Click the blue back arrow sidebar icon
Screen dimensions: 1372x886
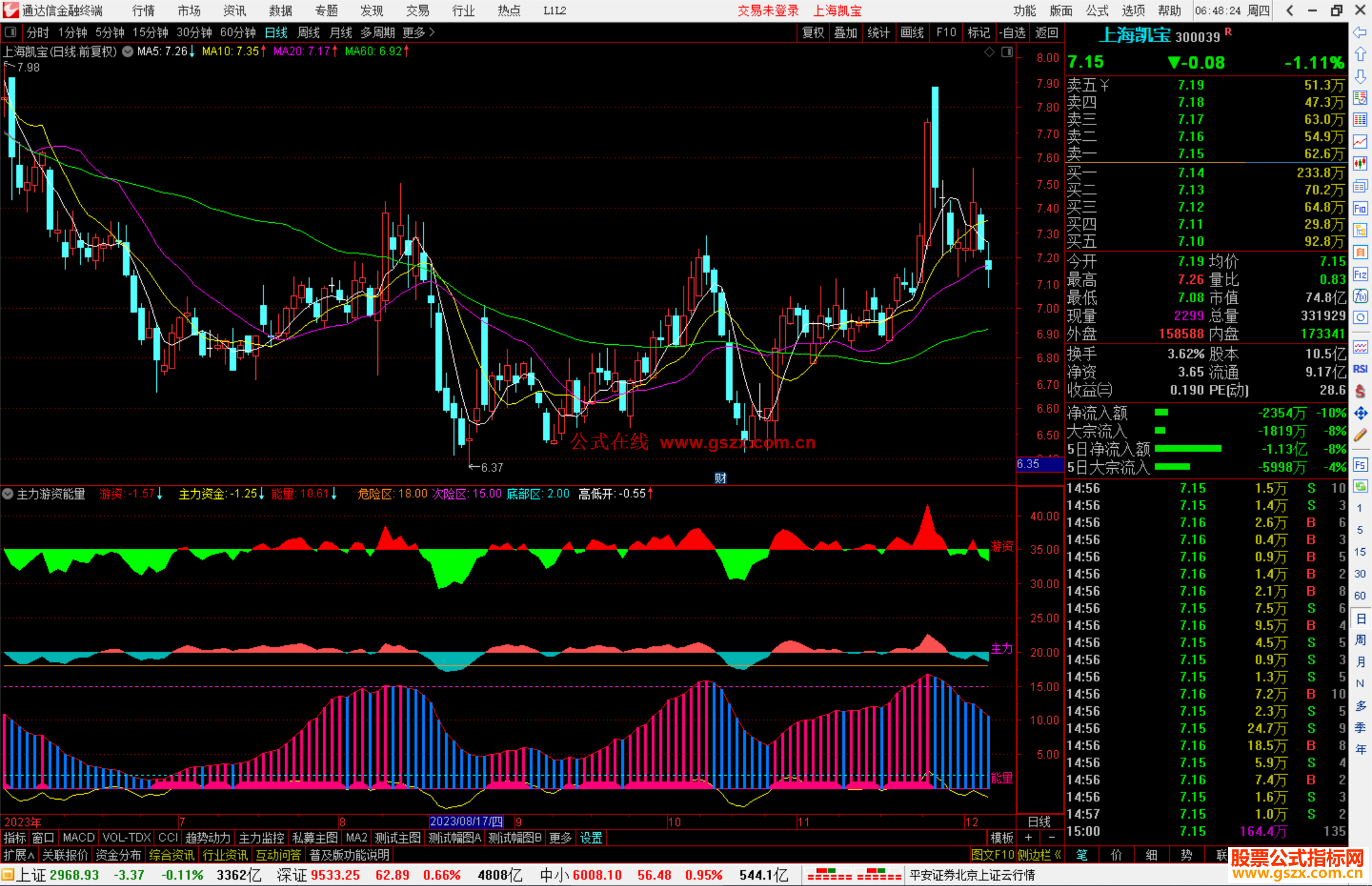point(1360,32)
